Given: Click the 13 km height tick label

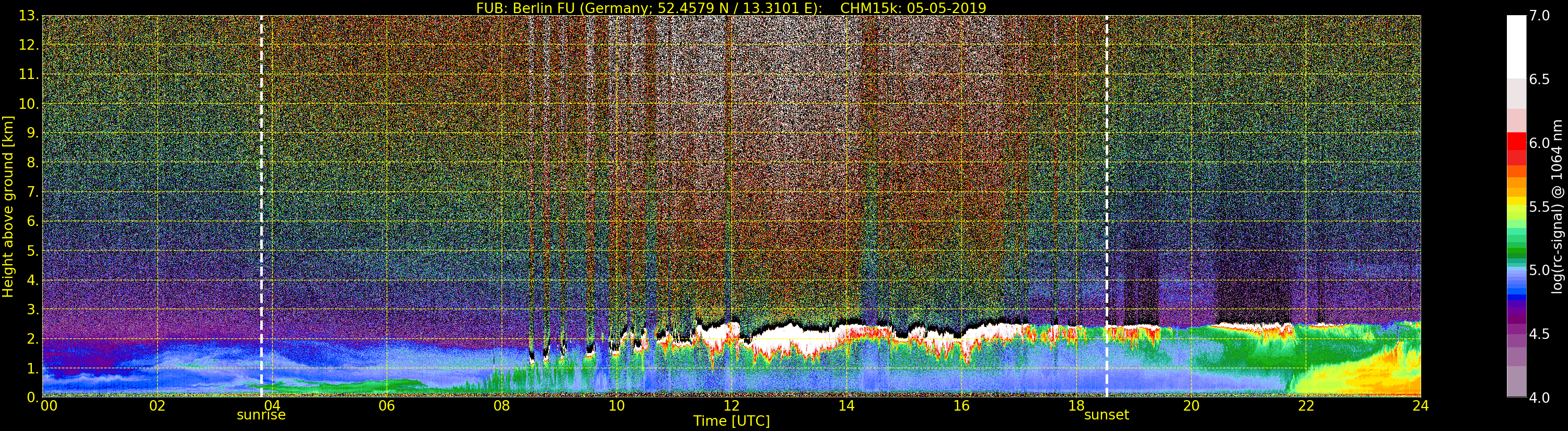Looking at the screenshot, I should click(29, 16).
